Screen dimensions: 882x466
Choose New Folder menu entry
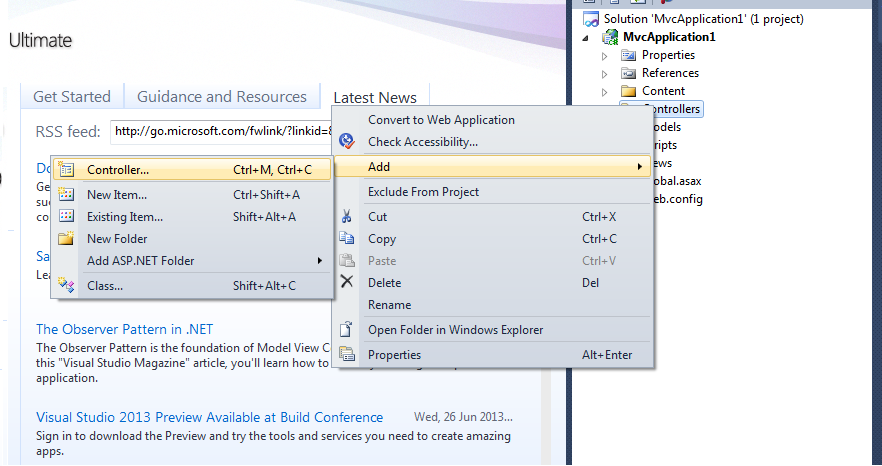(x=192, y=238)
